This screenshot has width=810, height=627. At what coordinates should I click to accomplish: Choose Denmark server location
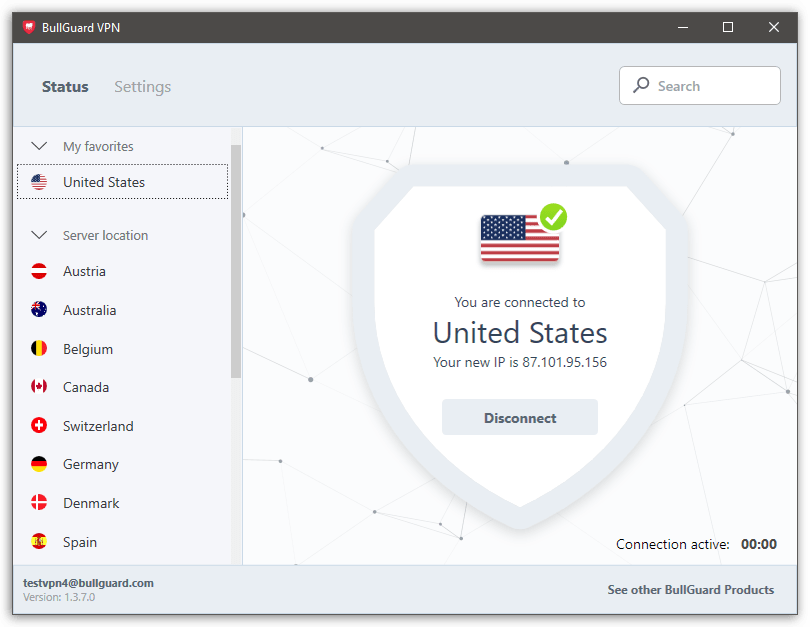[x=122, y=503]
